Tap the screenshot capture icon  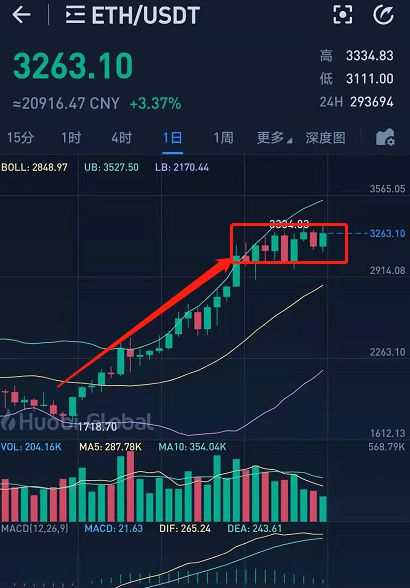(x=343, y=15)
